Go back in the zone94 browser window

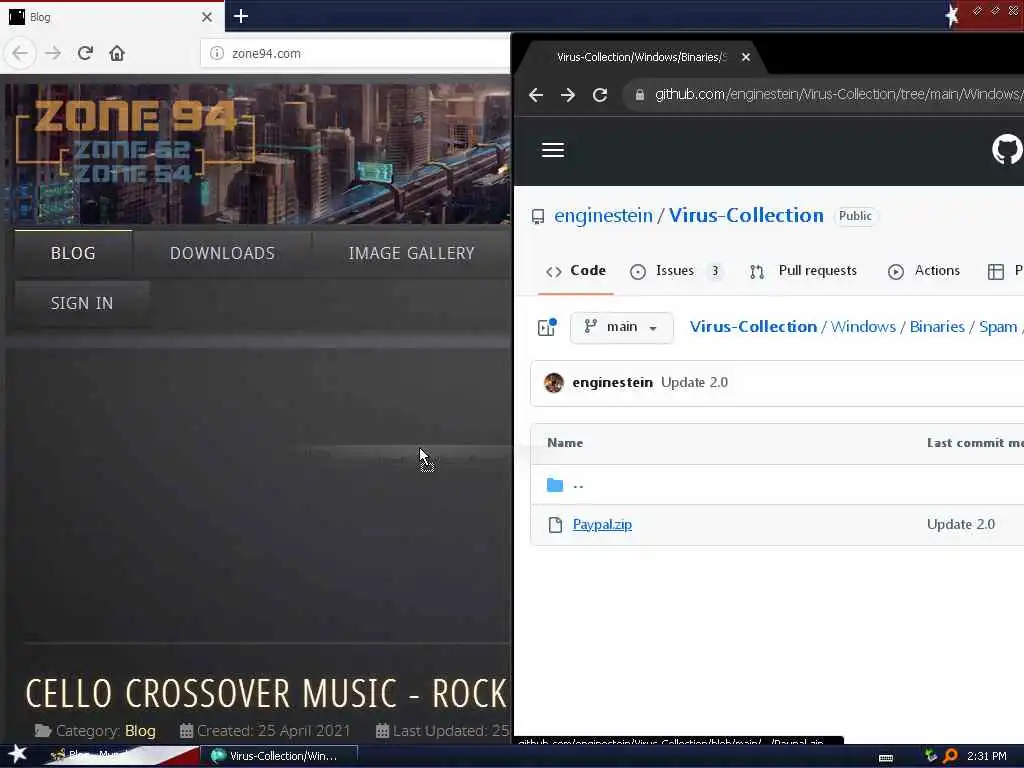click(x=20, y=53)
